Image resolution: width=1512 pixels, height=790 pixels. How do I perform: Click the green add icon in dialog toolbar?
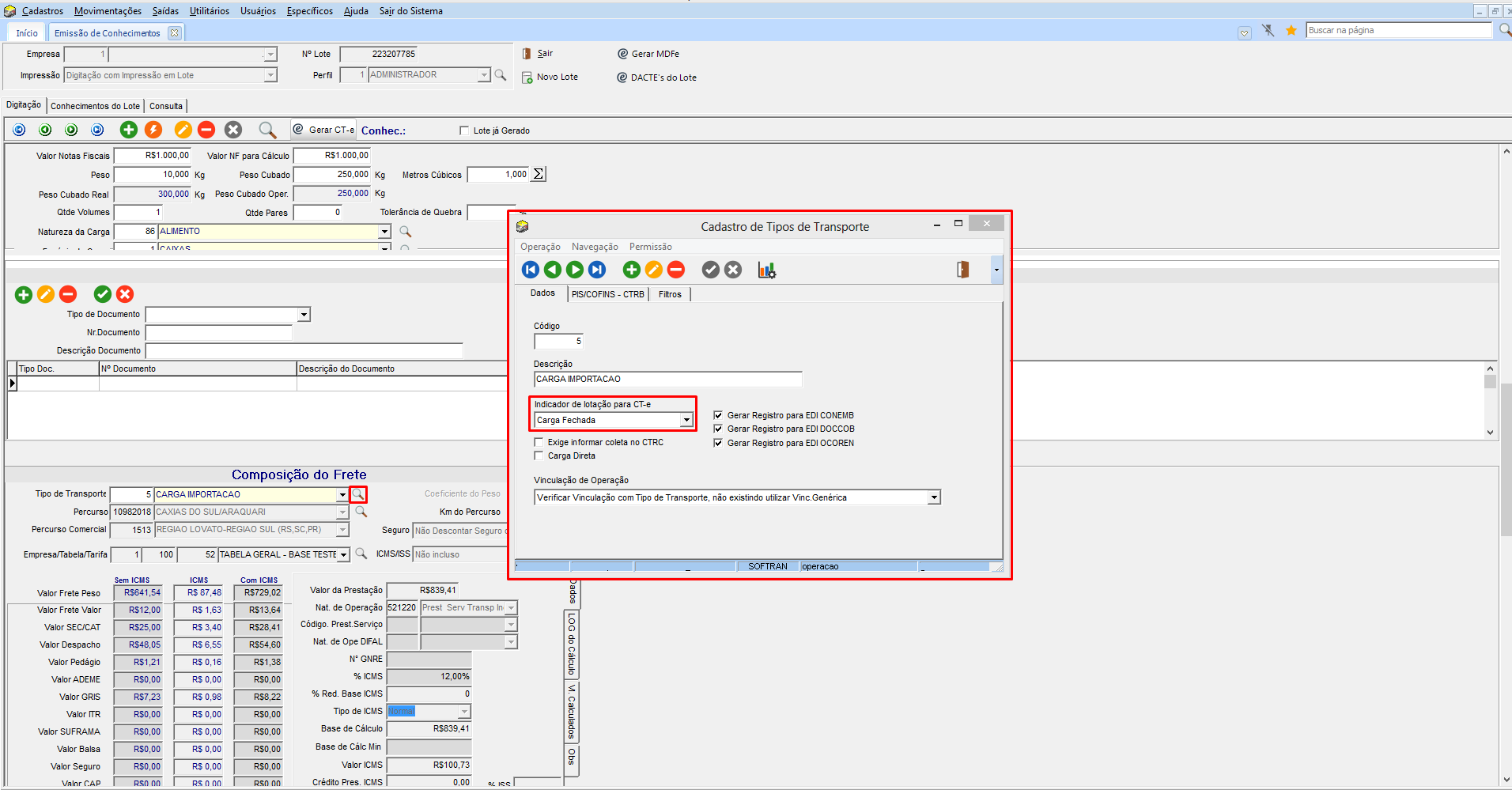[x=631, y=270]
